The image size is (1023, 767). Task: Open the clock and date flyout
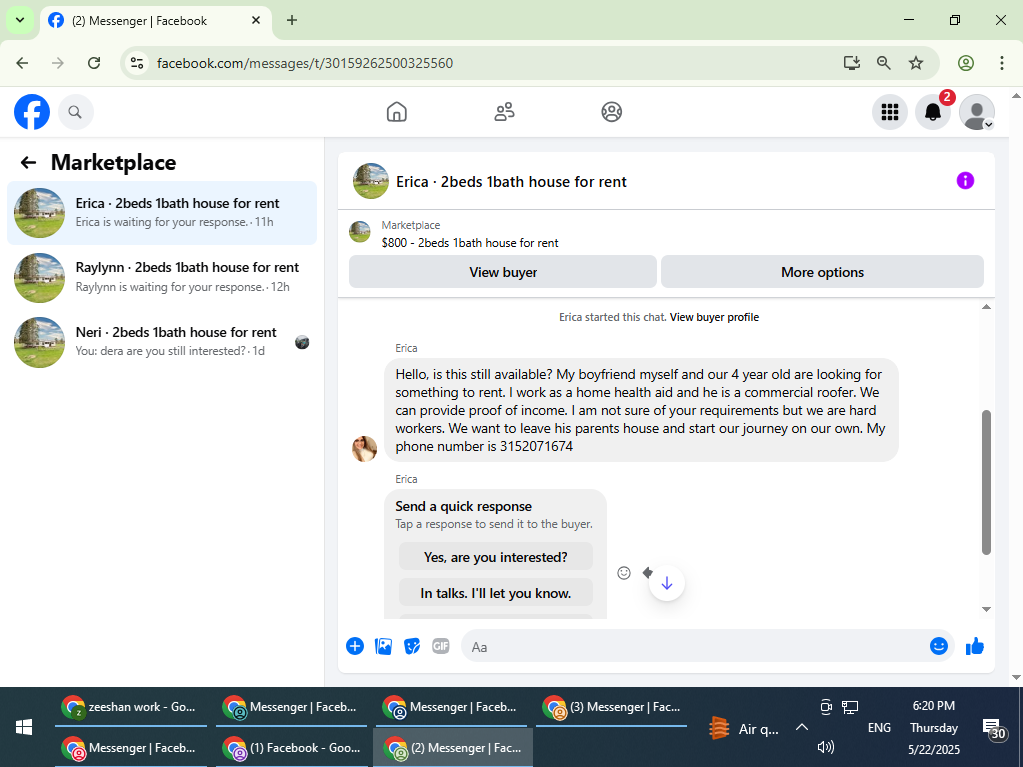coord(934,727)
